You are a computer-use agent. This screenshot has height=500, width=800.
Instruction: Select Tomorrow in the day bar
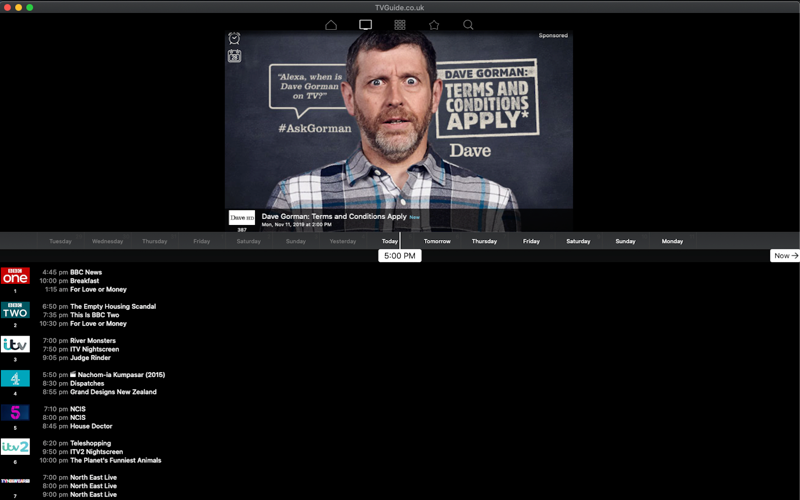point(437,241)
